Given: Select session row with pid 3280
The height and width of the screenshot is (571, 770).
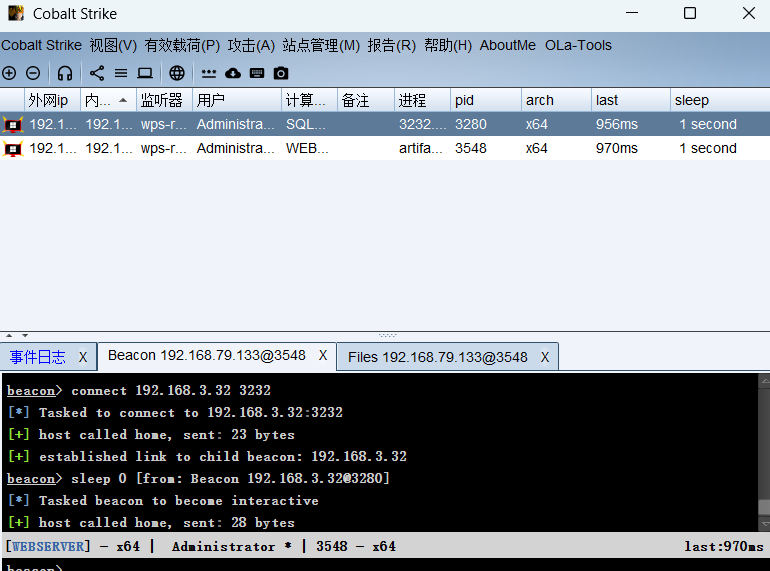Looking at the screenshot, I should (x=385, y=124).
